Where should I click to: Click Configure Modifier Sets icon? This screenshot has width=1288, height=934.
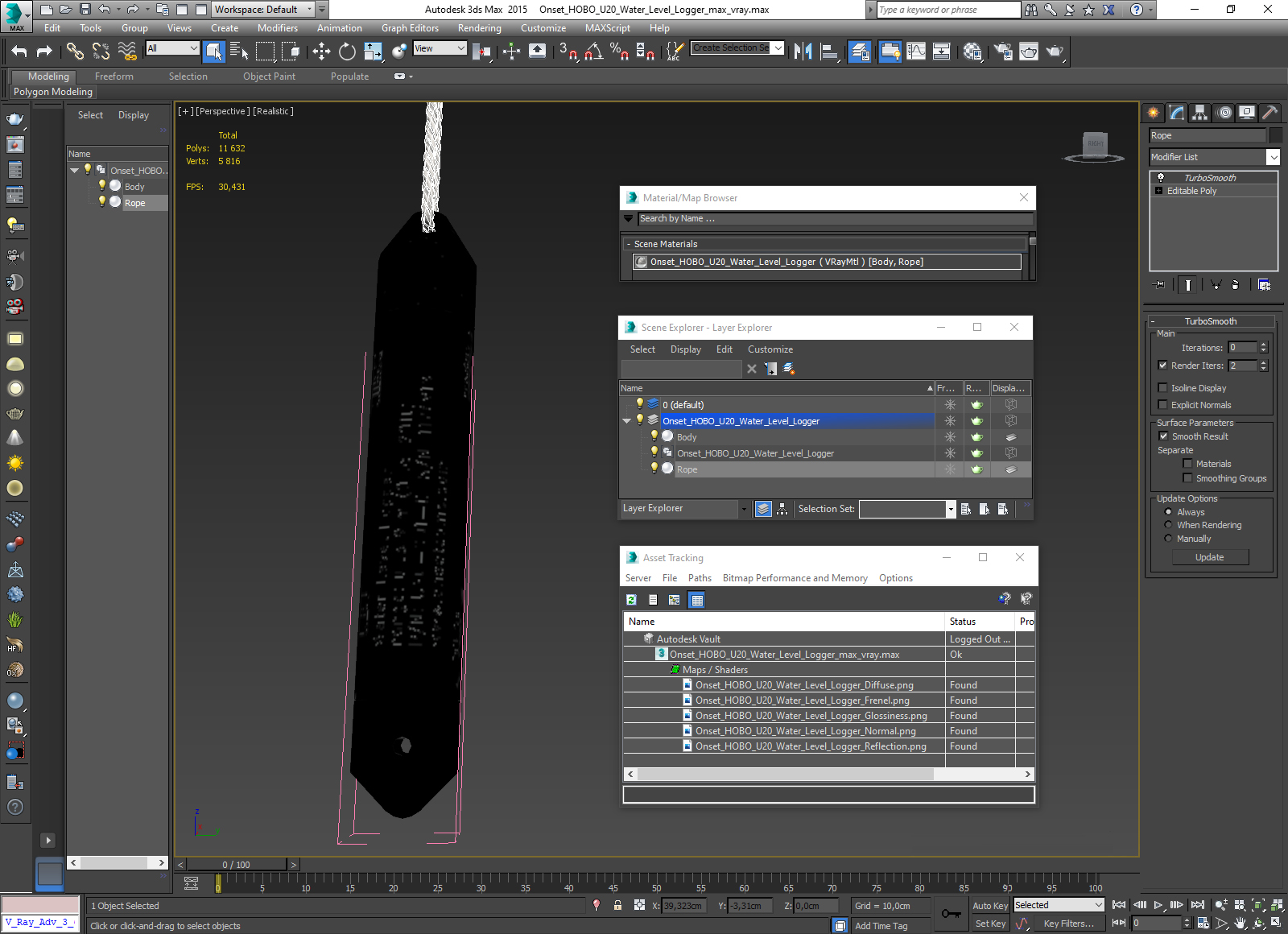tap(1264, 284)
